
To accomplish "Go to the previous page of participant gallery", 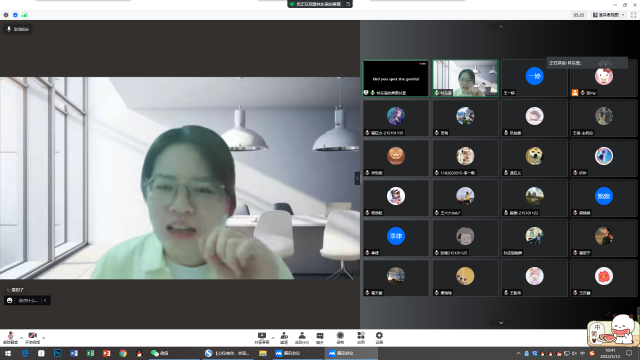I will [x=501, y=27].
